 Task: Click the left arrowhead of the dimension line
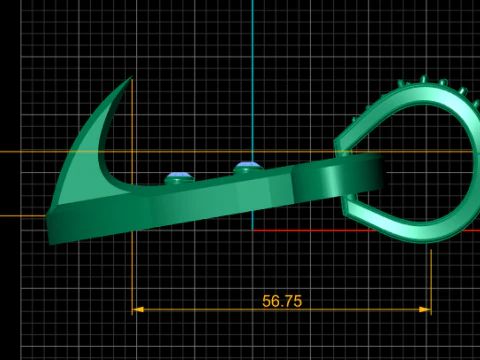[138, 309]
